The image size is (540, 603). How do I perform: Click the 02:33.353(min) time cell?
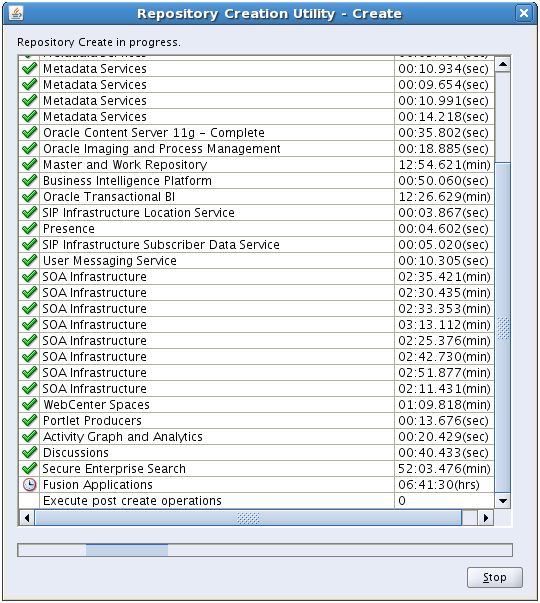(x=444, y=308)
